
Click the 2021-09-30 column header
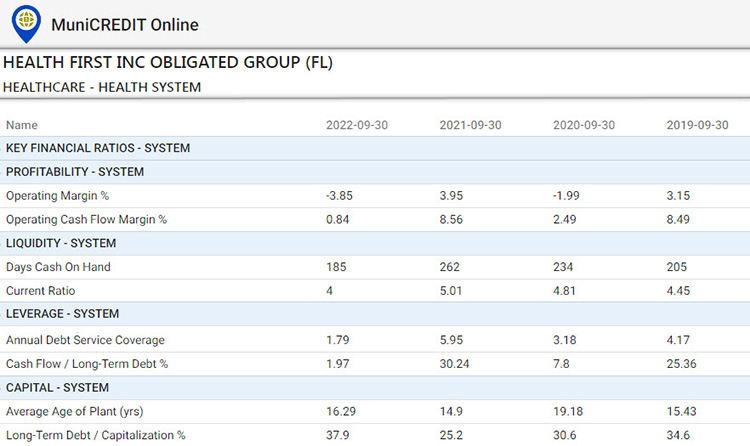point(470,125)
